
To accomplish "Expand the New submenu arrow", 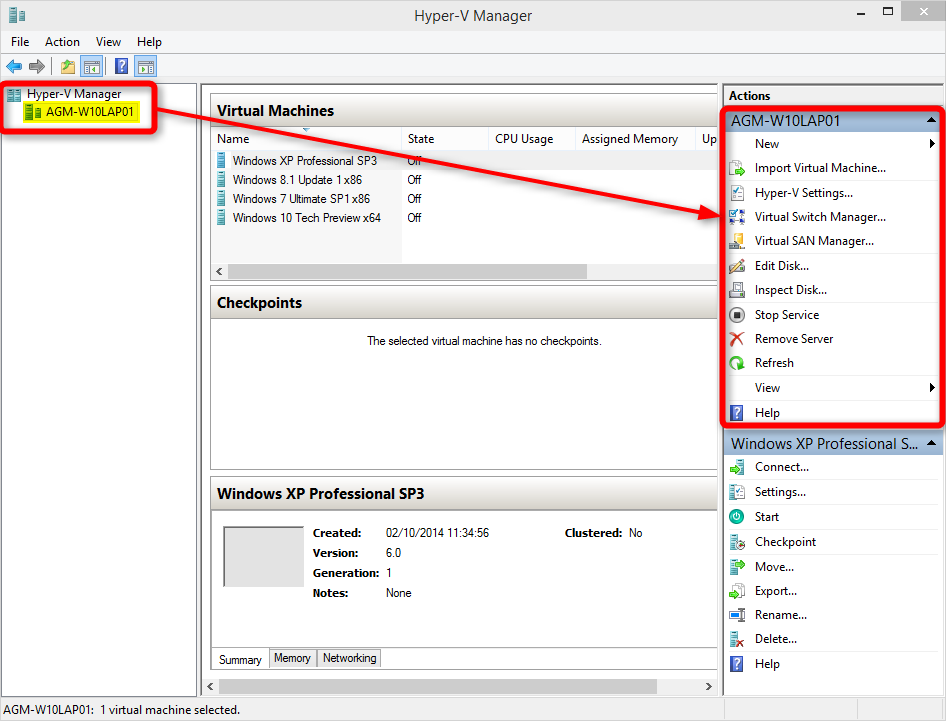I will (x=932, y=144).
